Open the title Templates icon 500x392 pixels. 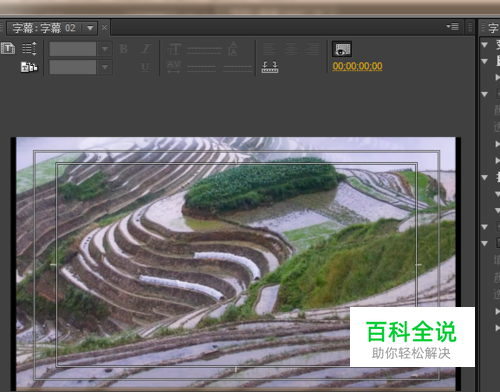point(29,67)
